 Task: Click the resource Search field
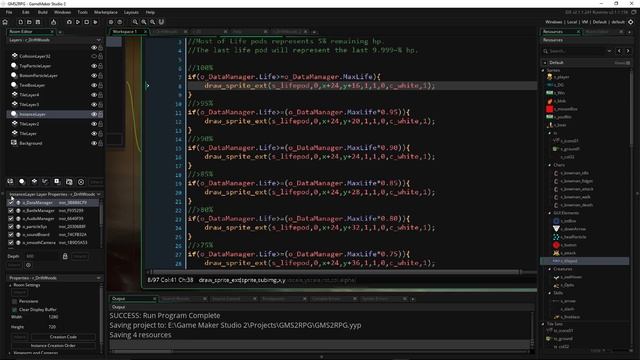(576, 51)
